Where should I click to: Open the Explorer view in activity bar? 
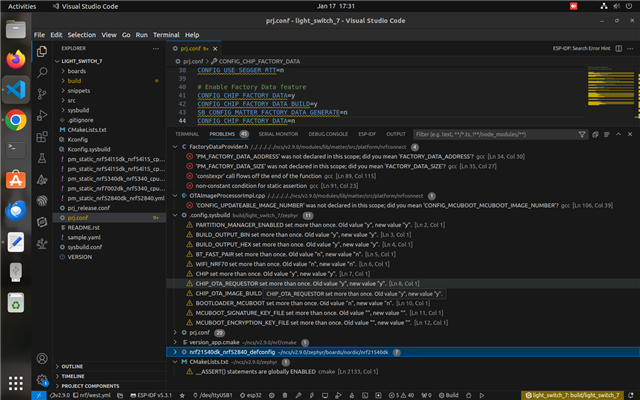coord(42,51)
